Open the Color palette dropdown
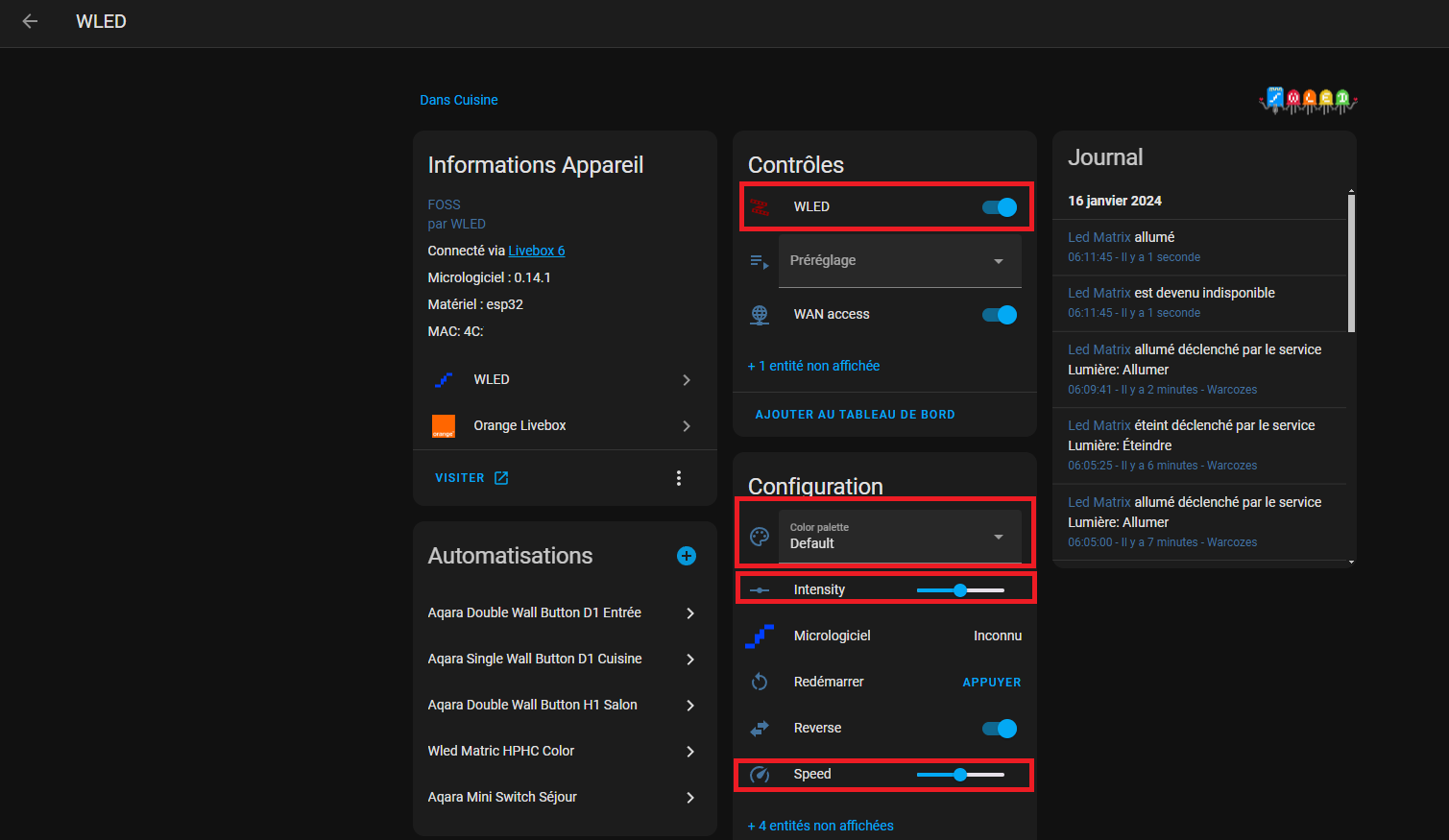 tap(900, 536)
